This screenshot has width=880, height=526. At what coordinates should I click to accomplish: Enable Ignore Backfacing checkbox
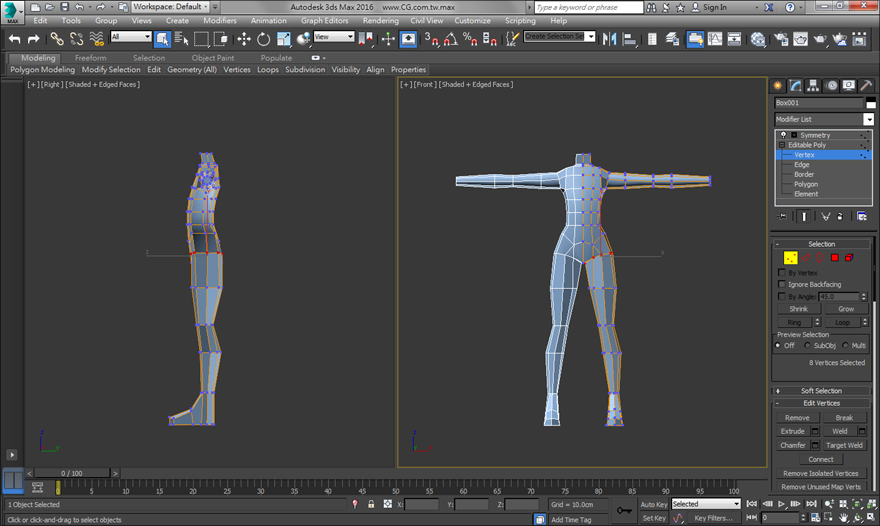pos(782,284)
